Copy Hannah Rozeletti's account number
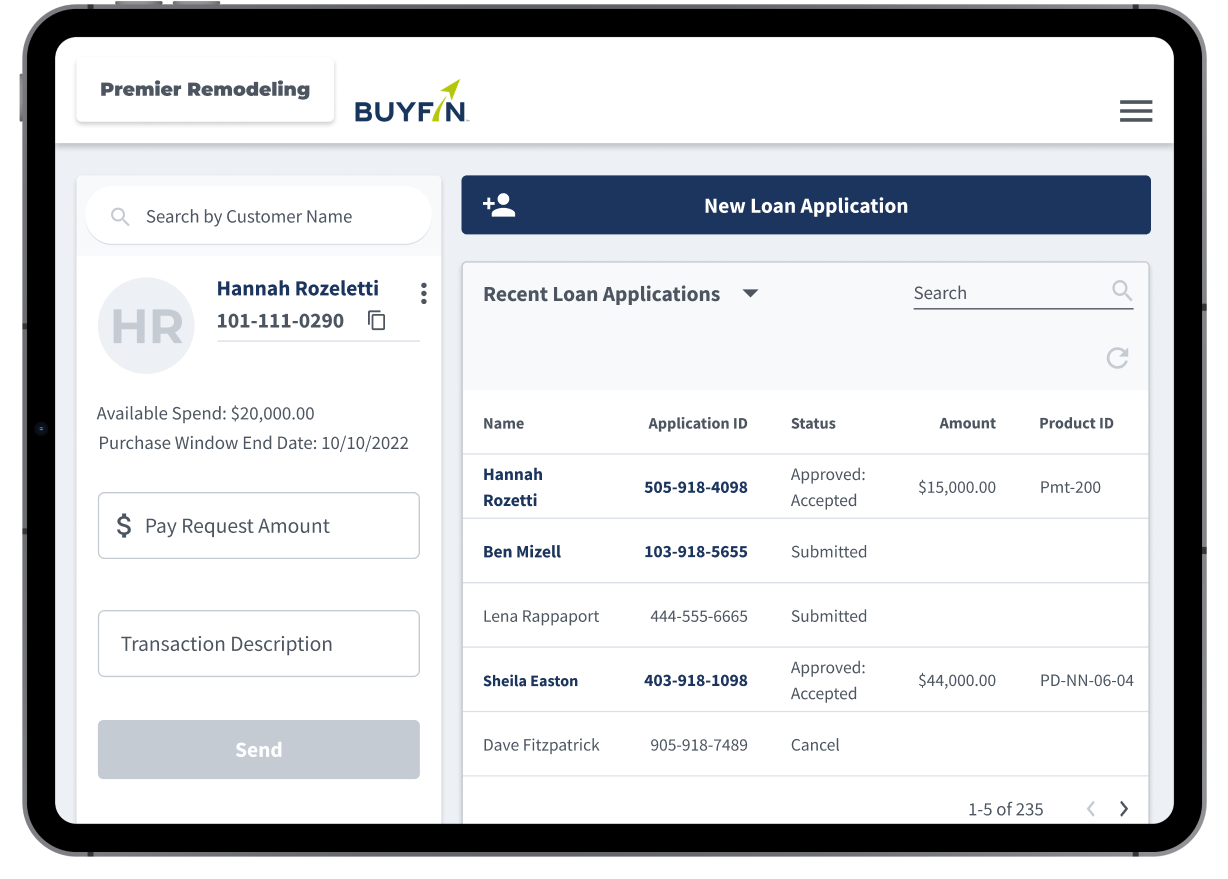Viewport: 1228px width, 879px height. pyautogui.click(x=377, y=321)
